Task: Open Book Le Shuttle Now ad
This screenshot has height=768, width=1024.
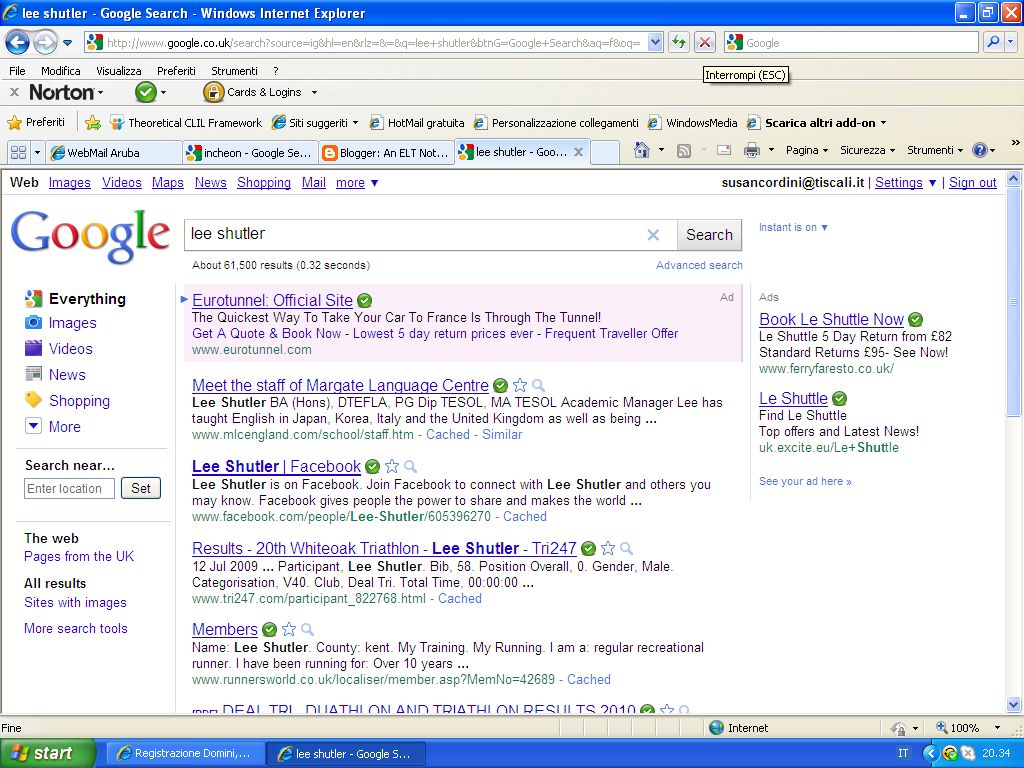Action: pos(831,319)
